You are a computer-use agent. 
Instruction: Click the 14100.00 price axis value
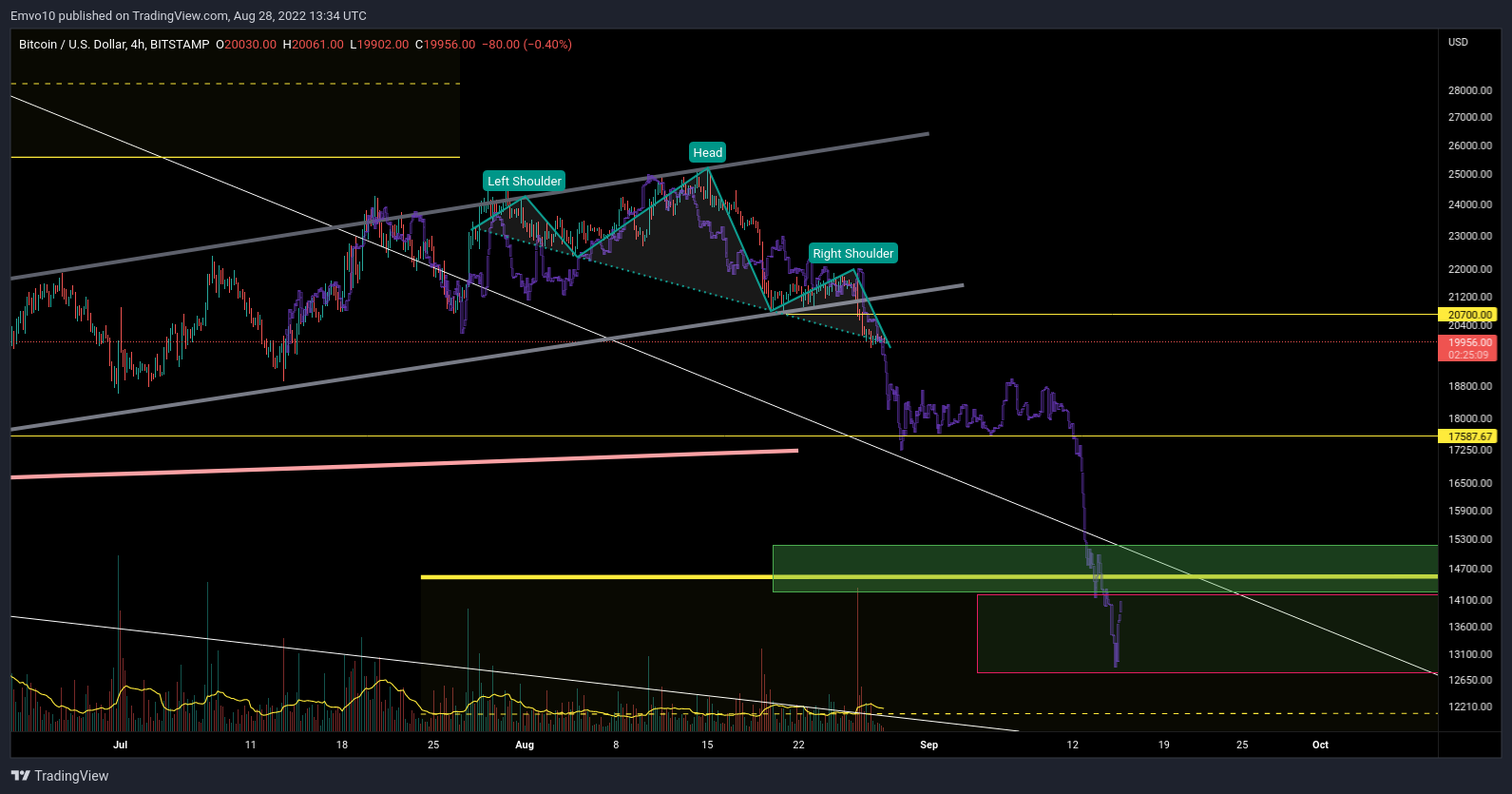click(x=1469, y=600)
